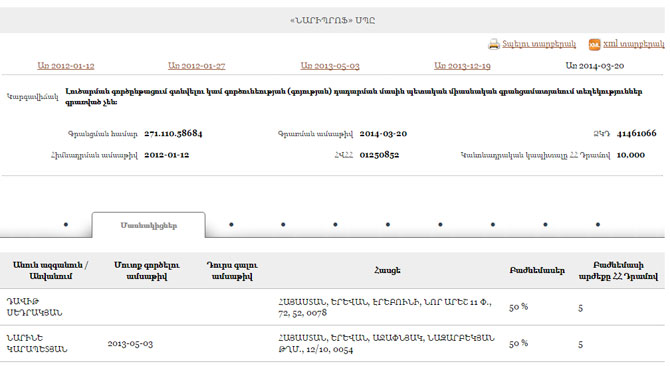Screen dimensions: 670x366
Task: Select the current 2014-03-20 record date
Action: [x=595, y=66]
